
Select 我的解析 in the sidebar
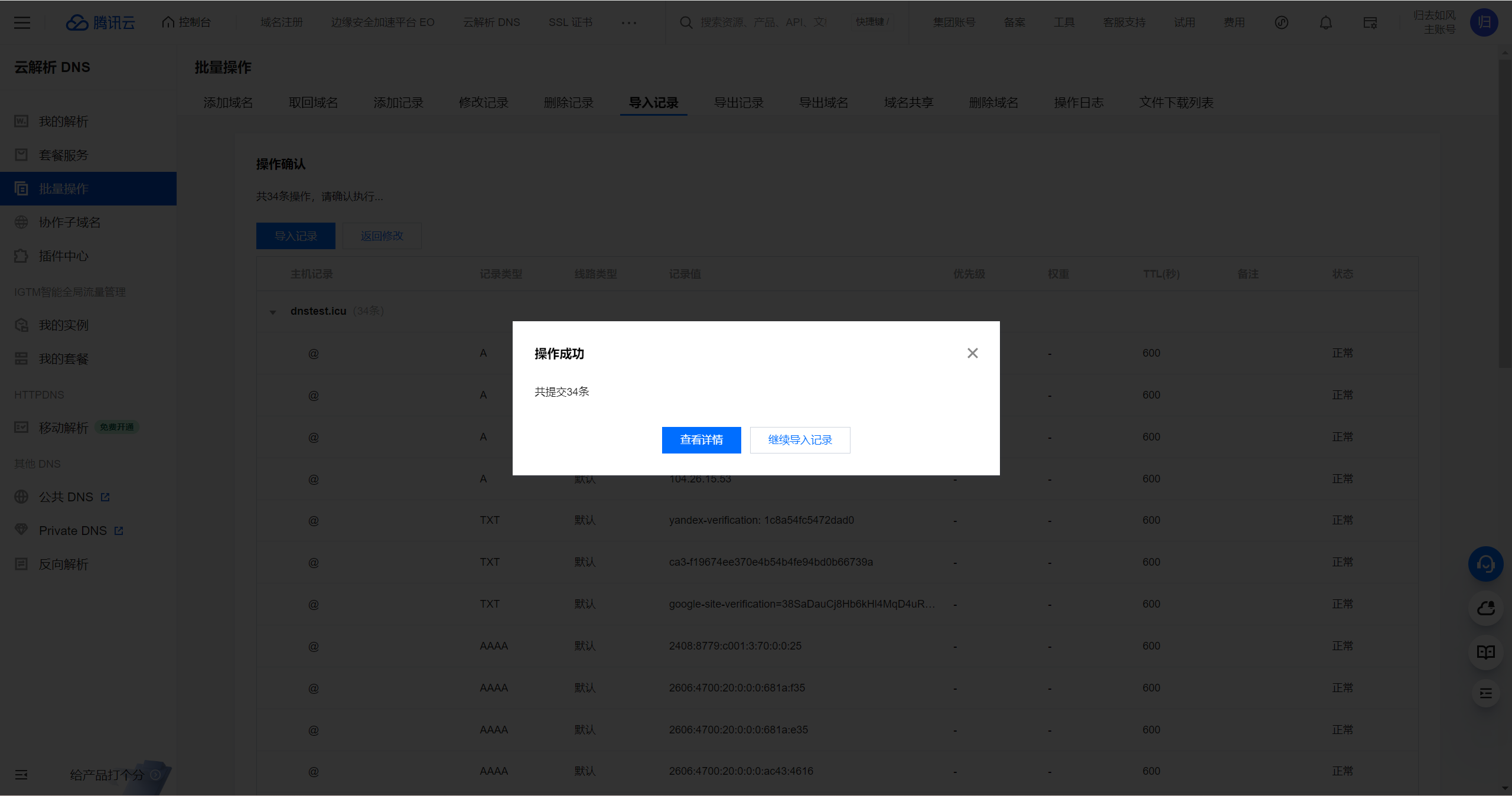pos(64,122)
